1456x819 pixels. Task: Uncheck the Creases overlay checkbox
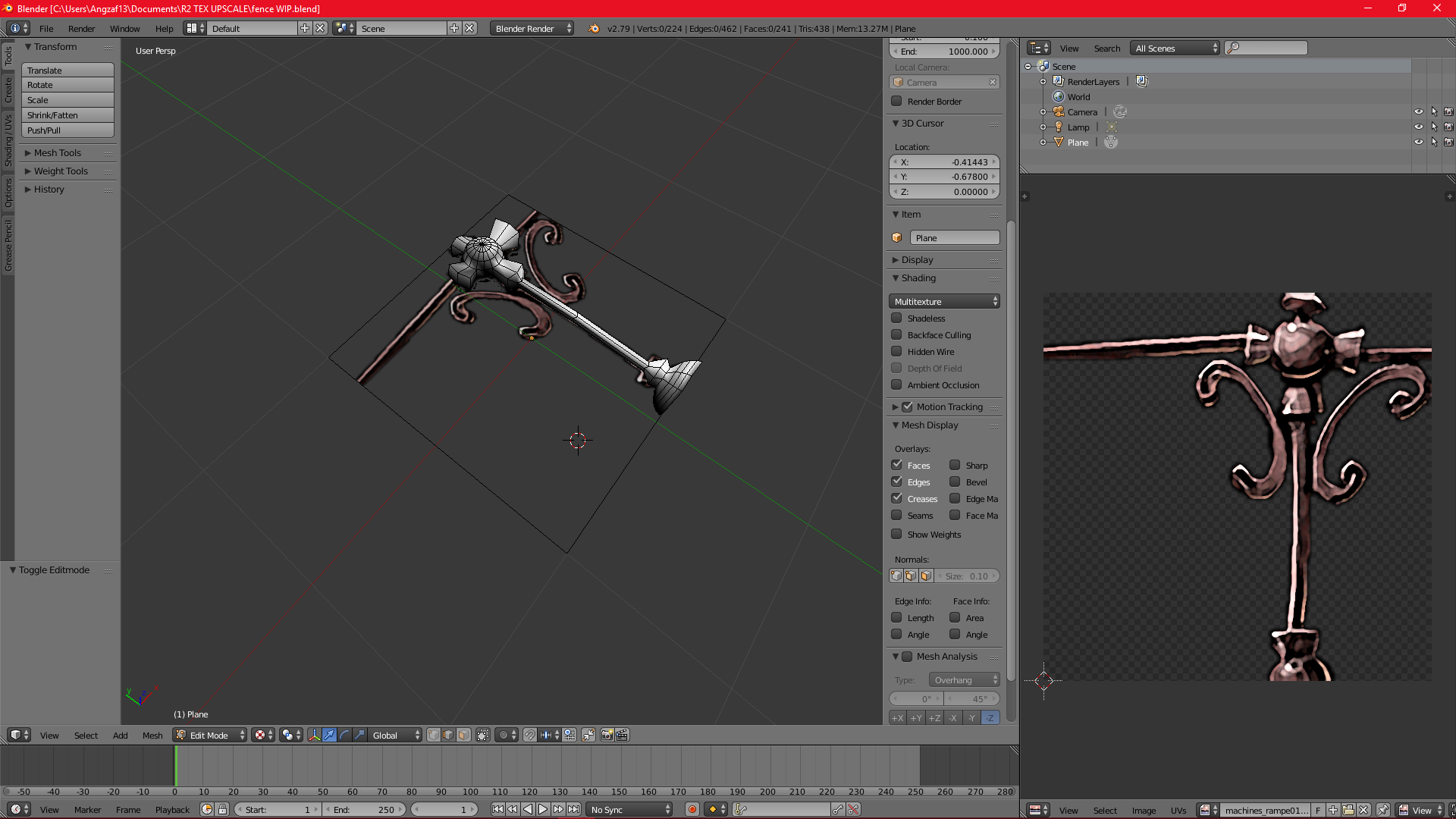point(896,498)
